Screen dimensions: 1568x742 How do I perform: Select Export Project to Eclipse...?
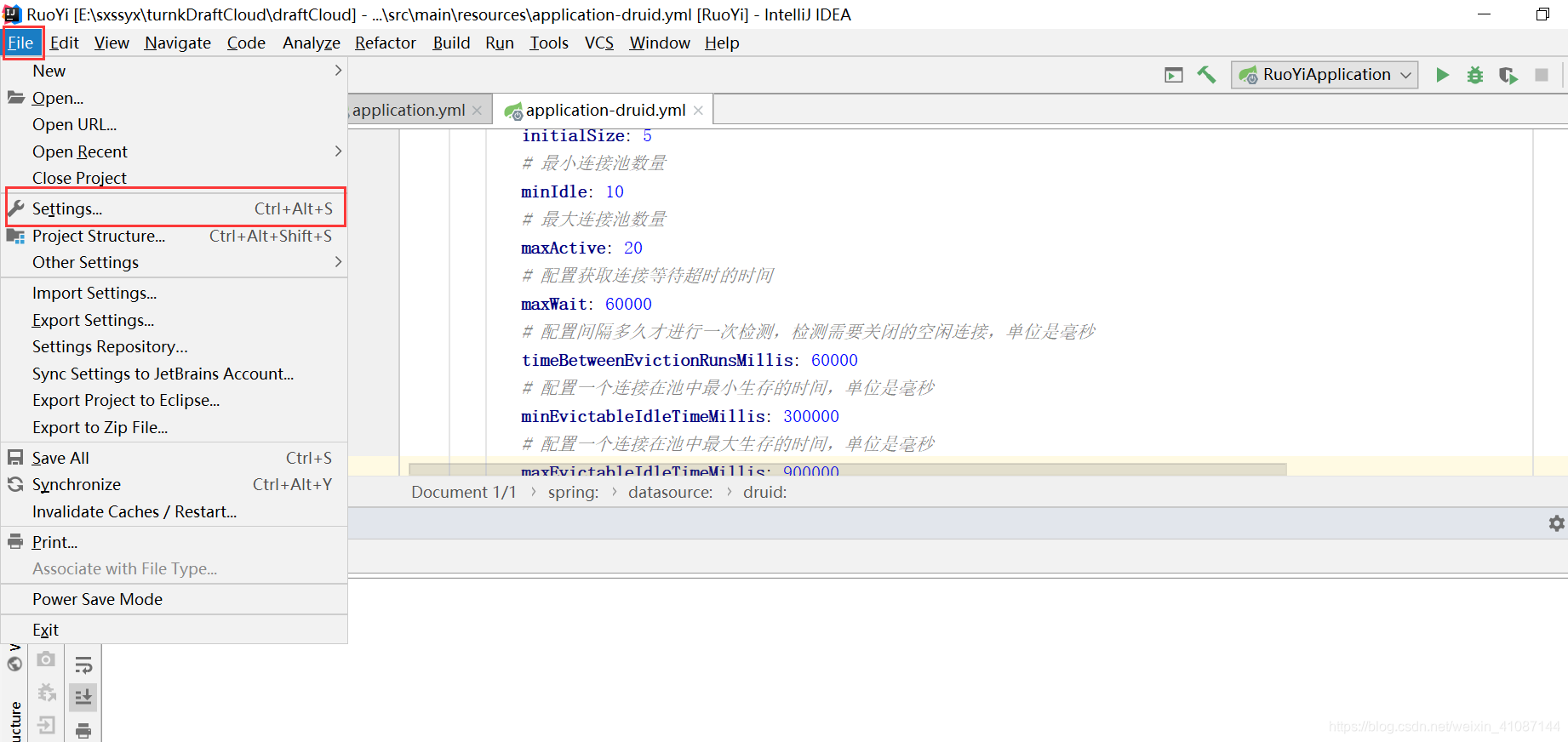[174, 400]
